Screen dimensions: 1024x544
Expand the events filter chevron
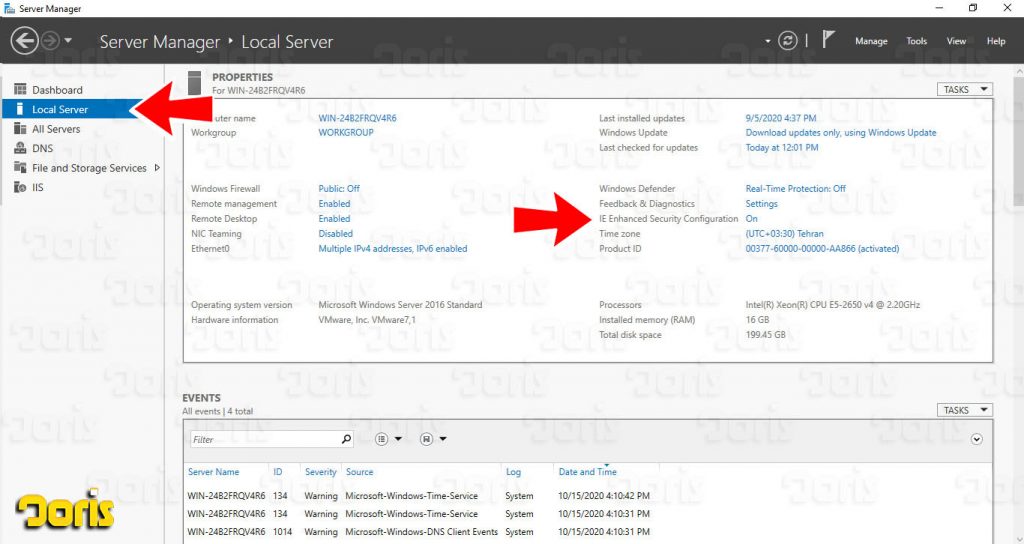pos(976,439)
